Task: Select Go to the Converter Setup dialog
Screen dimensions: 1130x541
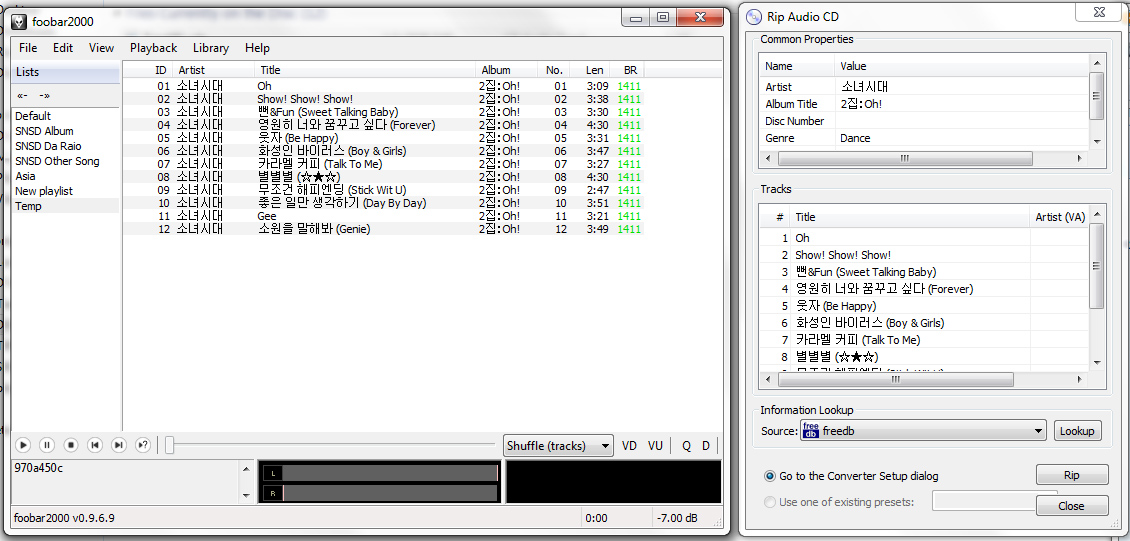Action: [x=851, y=476]
